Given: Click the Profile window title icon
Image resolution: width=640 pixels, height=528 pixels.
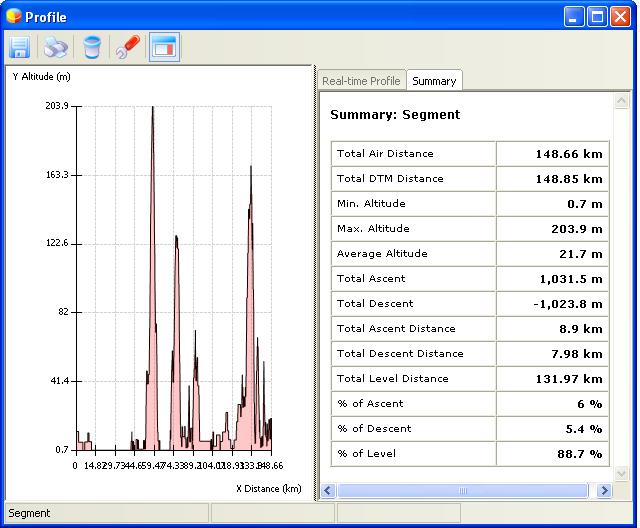Looking at the screenshot, I should 13,16.
